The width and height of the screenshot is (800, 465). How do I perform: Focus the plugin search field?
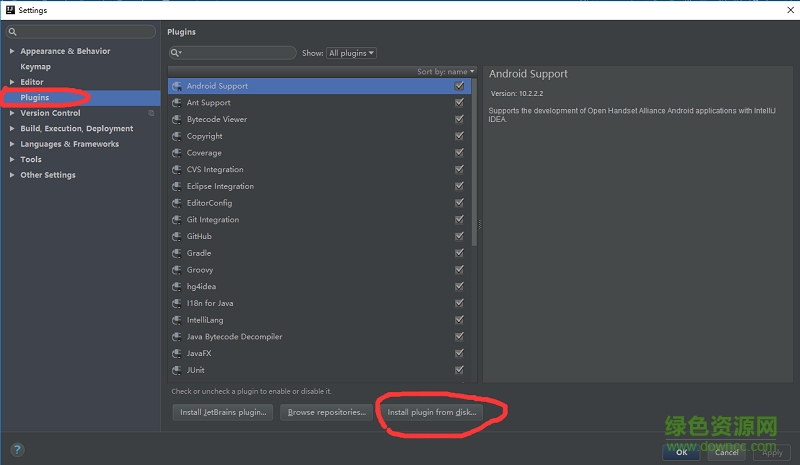[232, 53]
